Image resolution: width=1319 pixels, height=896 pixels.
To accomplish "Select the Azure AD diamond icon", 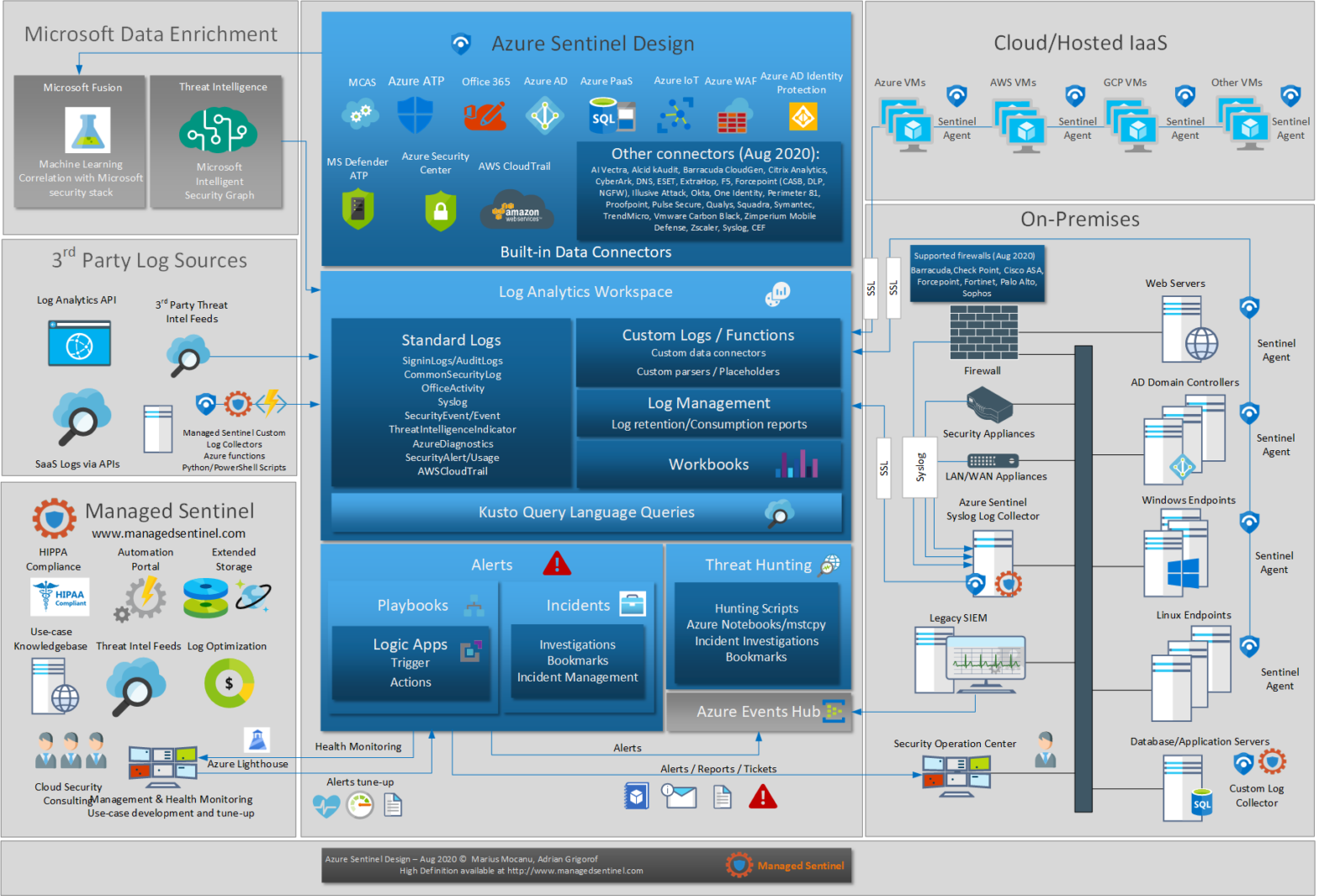I will point(544,115).
